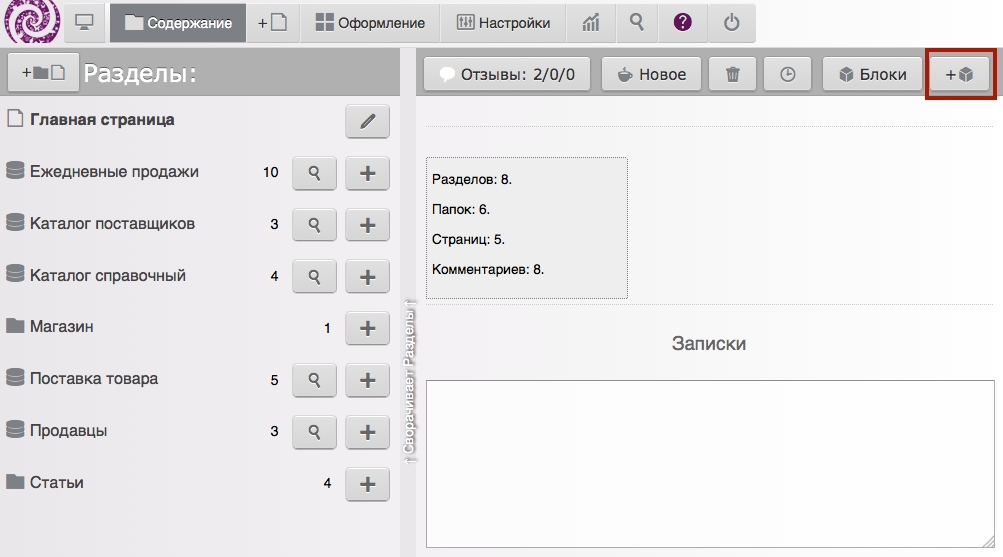This screenshot has height=557, width=1003.
Task: Click the power logout icon
Action: (732, 22)
